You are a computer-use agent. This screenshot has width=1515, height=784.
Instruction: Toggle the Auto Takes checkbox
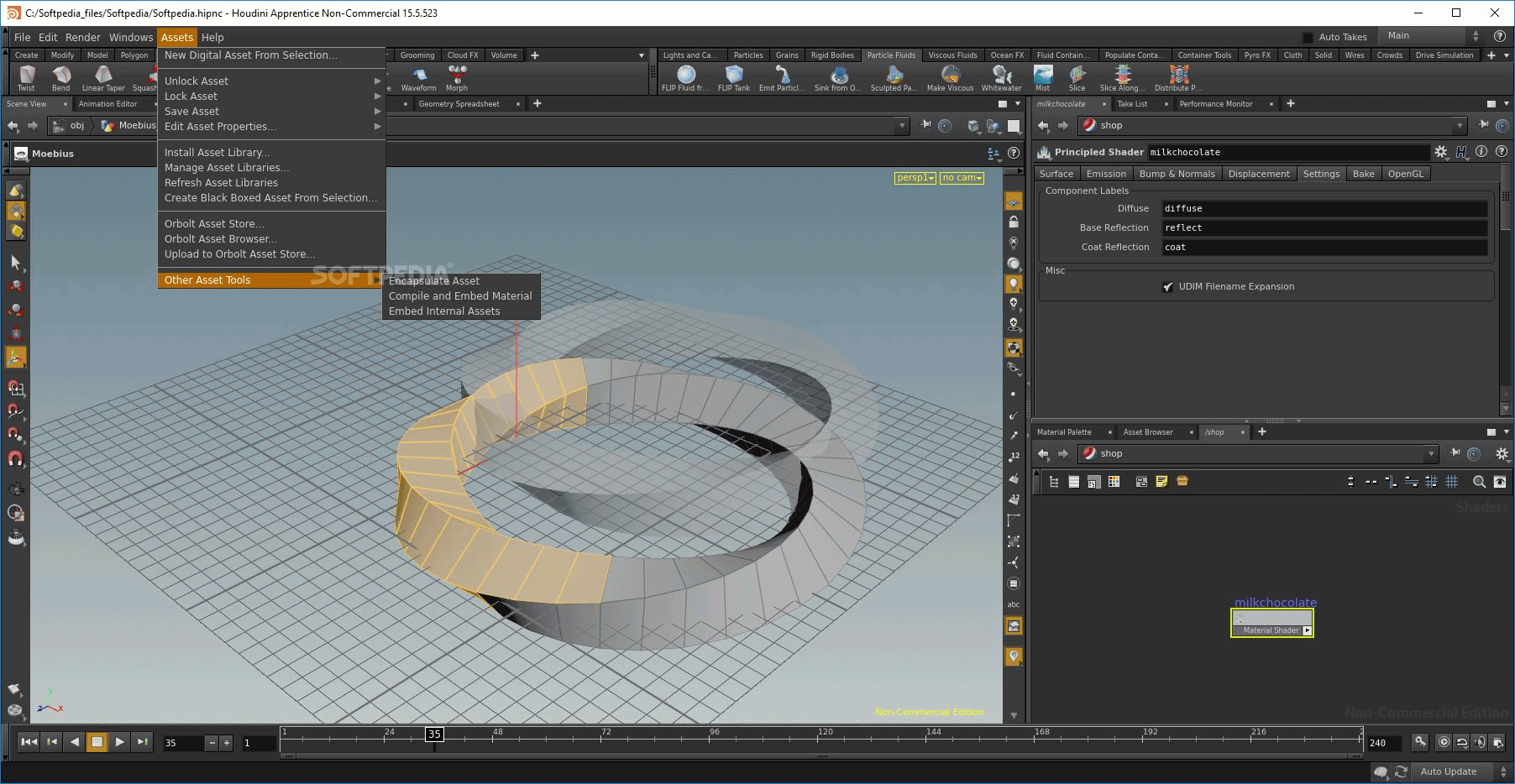point(1308,37)
